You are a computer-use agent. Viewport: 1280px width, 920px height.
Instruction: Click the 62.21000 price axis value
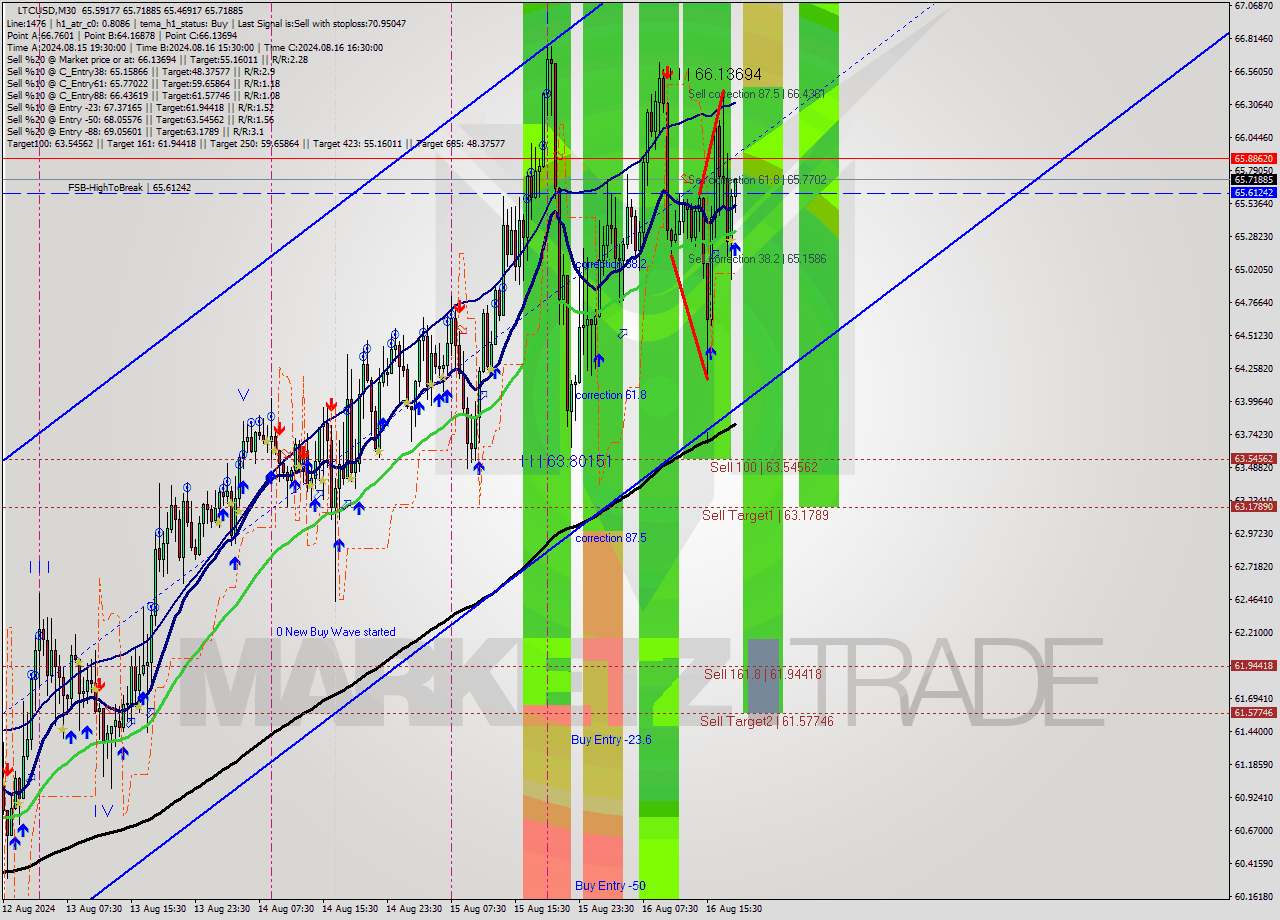click(1254, 633)
